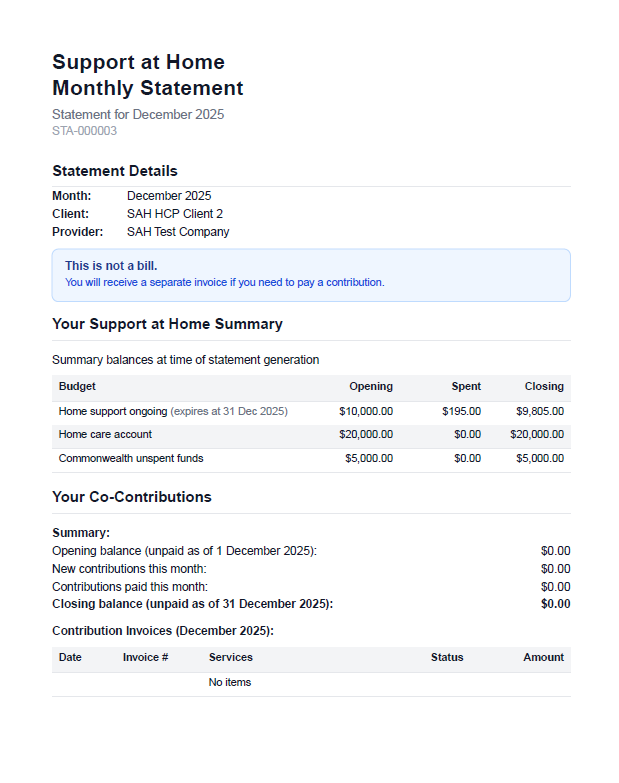Screen dimensions: 619x783
Task: Click the Budget column header
Action: pos(77,386)
